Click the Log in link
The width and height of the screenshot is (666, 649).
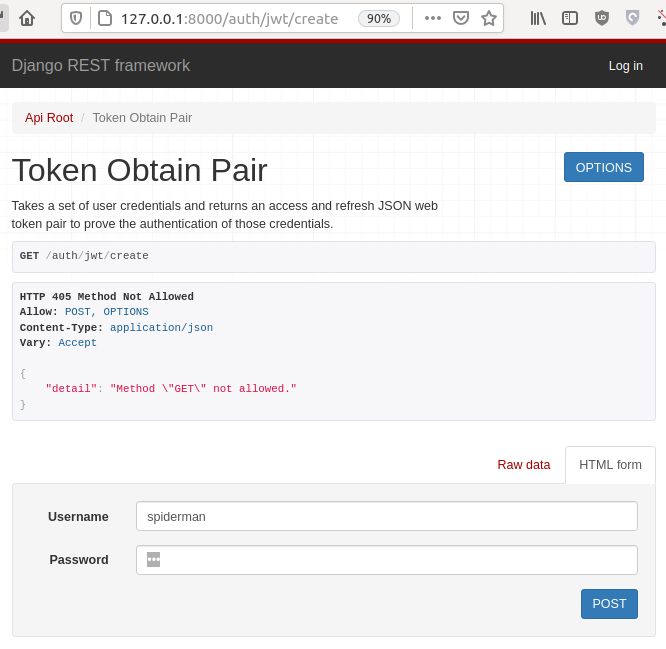[625, 65]
